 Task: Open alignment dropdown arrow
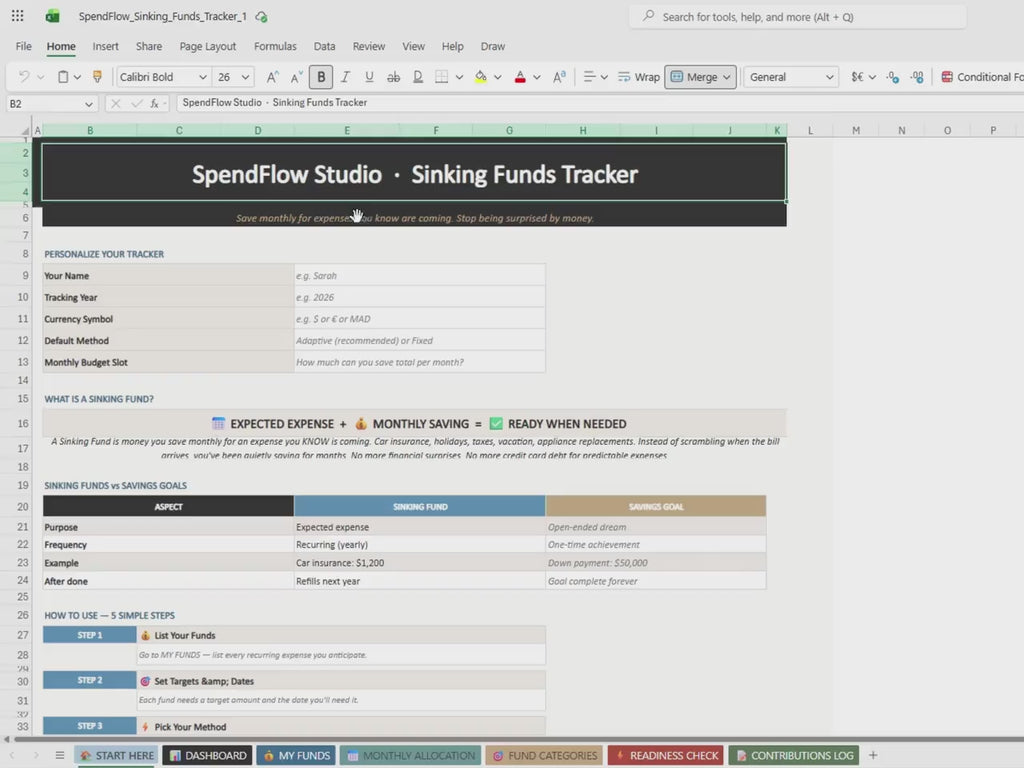pos(604,77)
